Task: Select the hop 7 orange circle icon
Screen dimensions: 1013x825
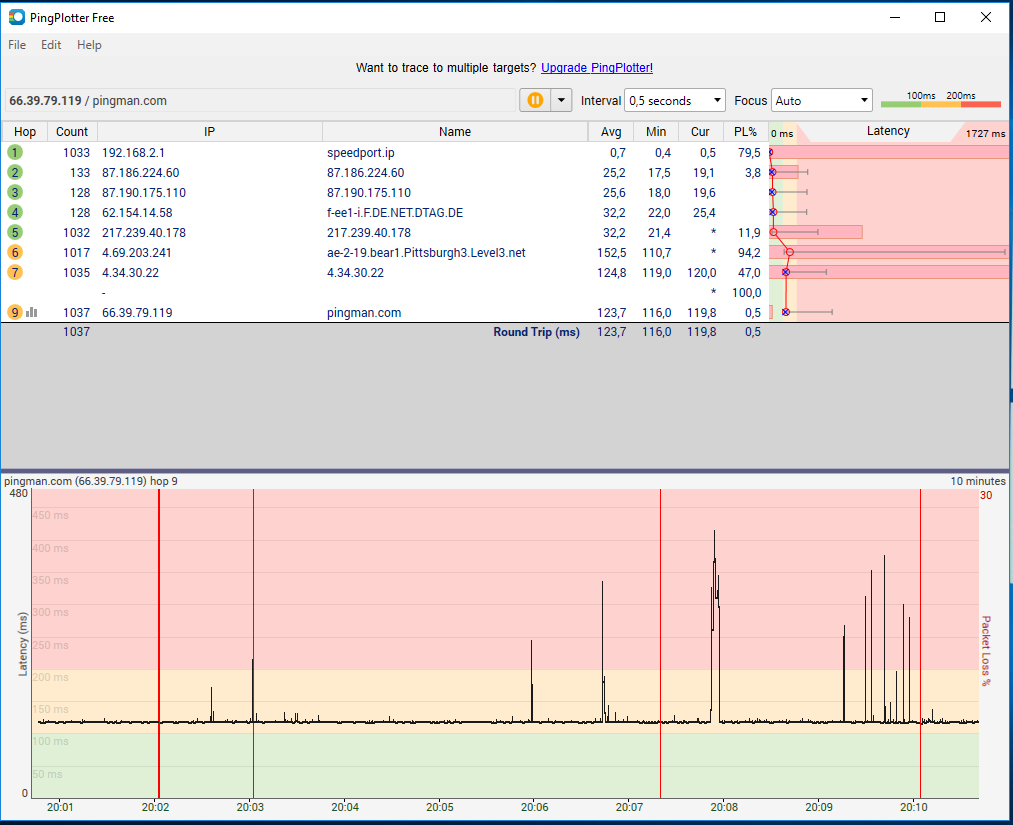Action: pyautogui.click(x=15, y=273)
